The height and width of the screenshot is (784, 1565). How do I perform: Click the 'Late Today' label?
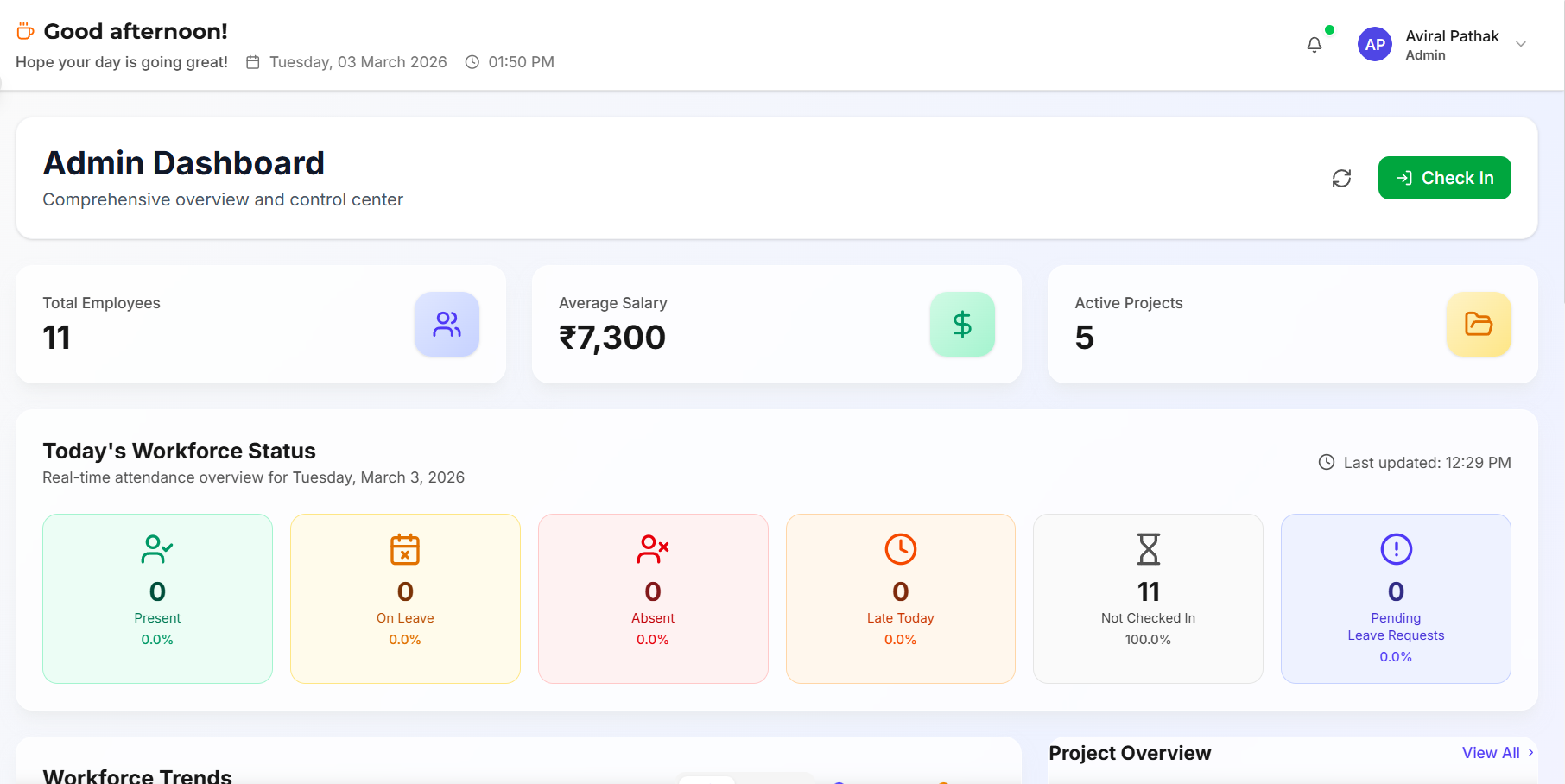pyautogui.click(x=901, y=618)
